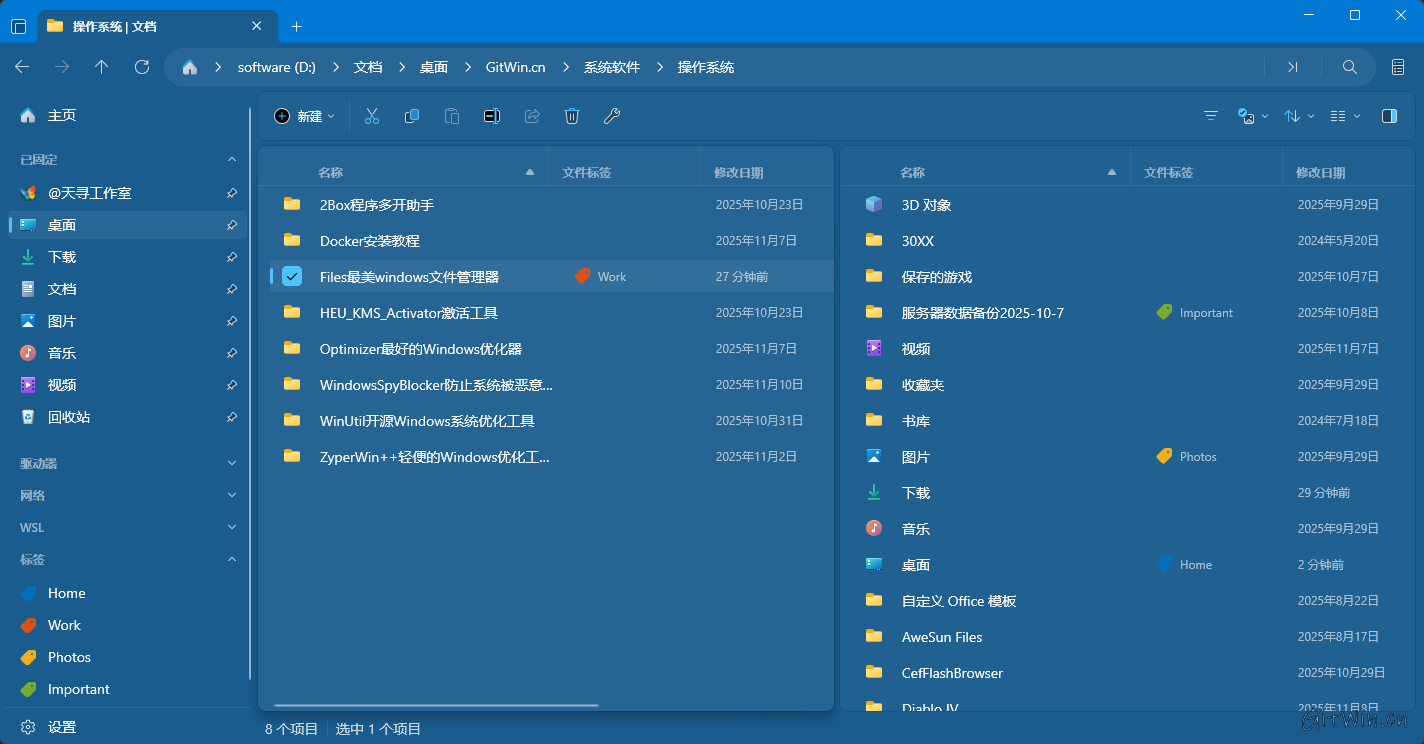Open the 新建 dropdown menu
Image resolution: width=1424 pixels, height=744 pixels.
(305, 116)
